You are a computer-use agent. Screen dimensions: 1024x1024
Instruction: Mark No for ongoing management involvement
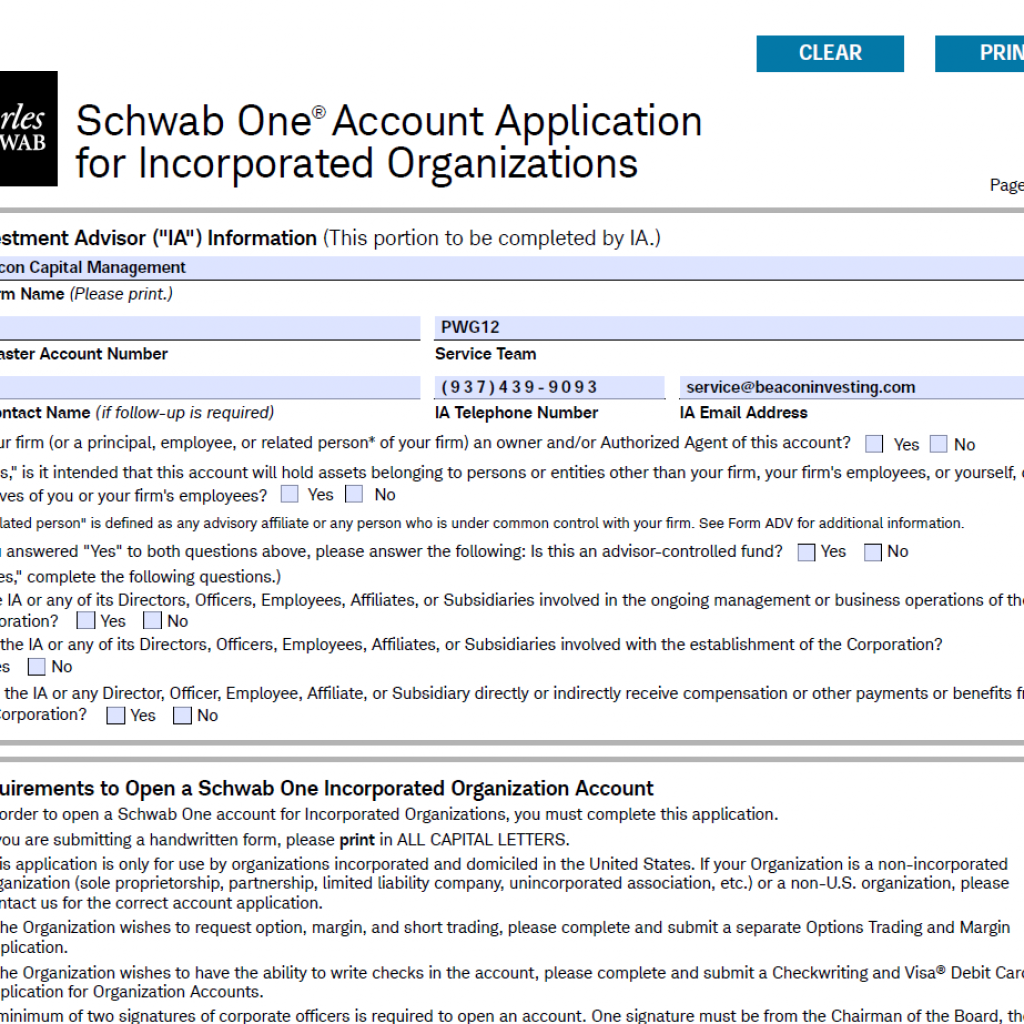pyautogui.click(x=152, y=620)
